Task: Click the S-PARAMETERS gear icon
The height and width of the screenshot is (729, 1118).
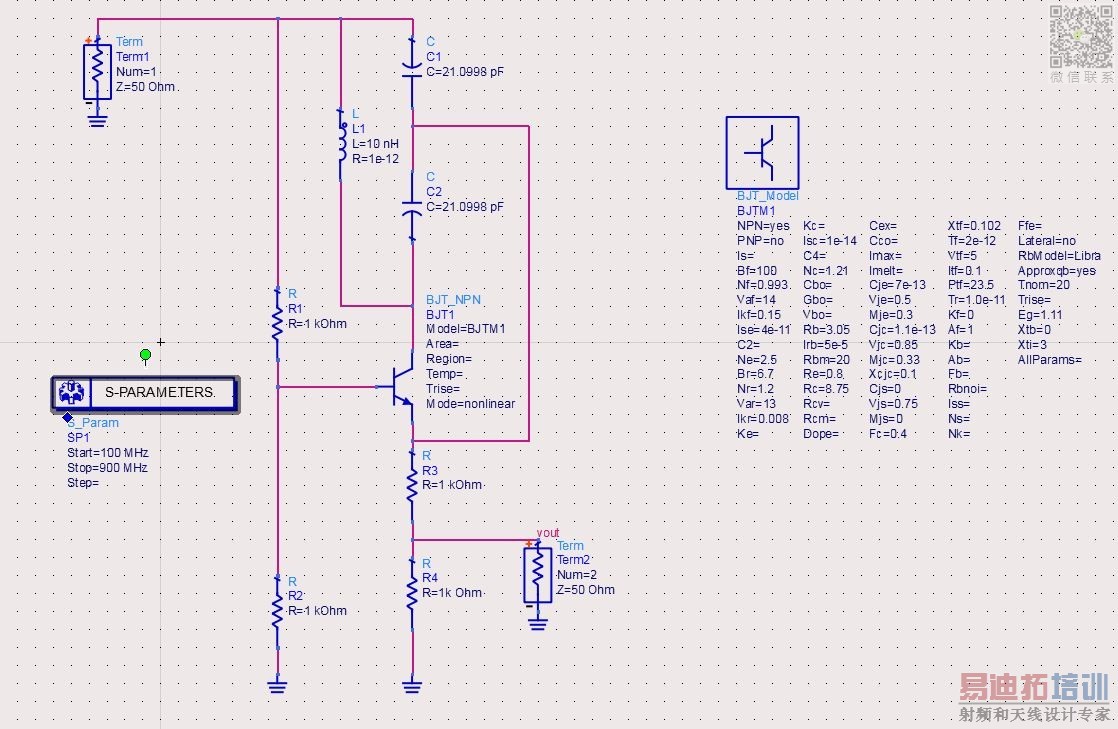Action: click(71, 392)
